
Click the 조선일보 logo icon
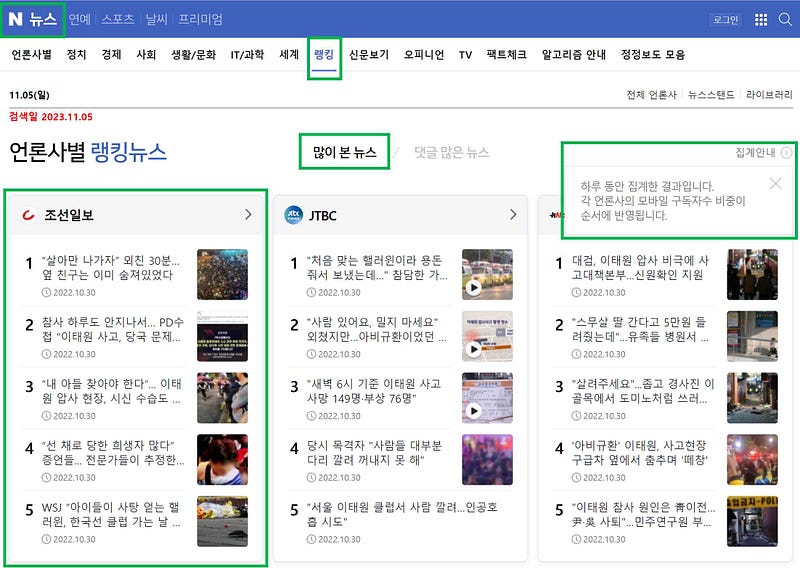tap(28, 214)
